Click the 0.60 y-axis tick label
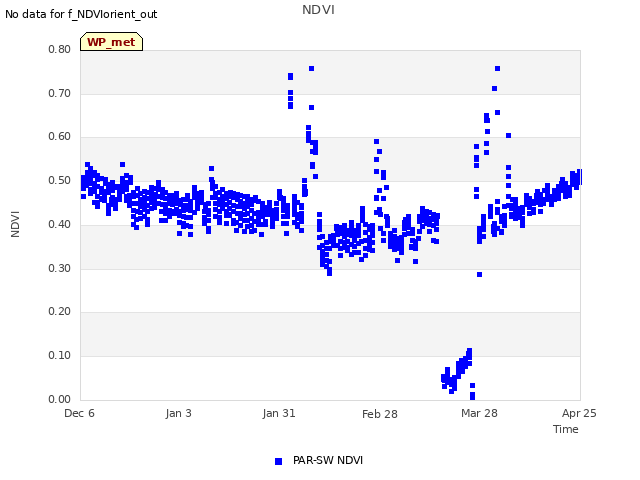This screenshot has height=480, width=640. [x=60, y=137]
